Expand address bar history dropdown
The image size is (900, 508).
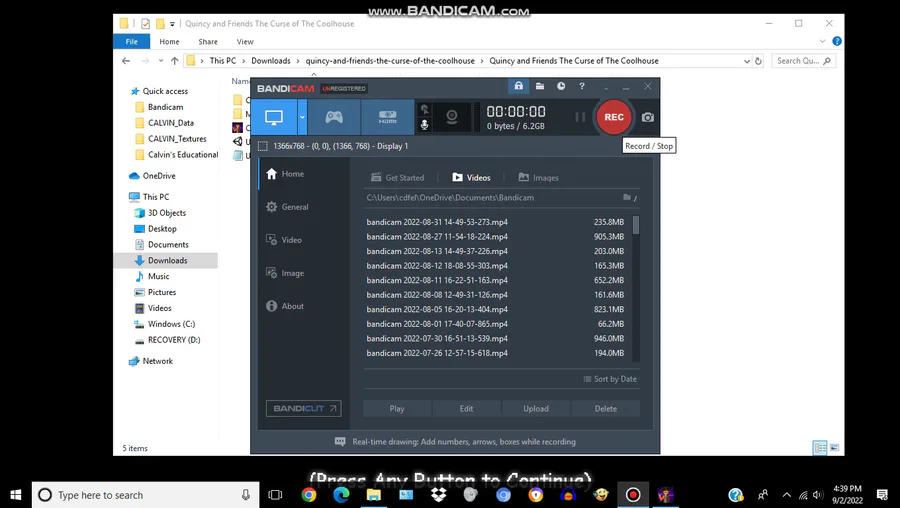tap(747, 61)
